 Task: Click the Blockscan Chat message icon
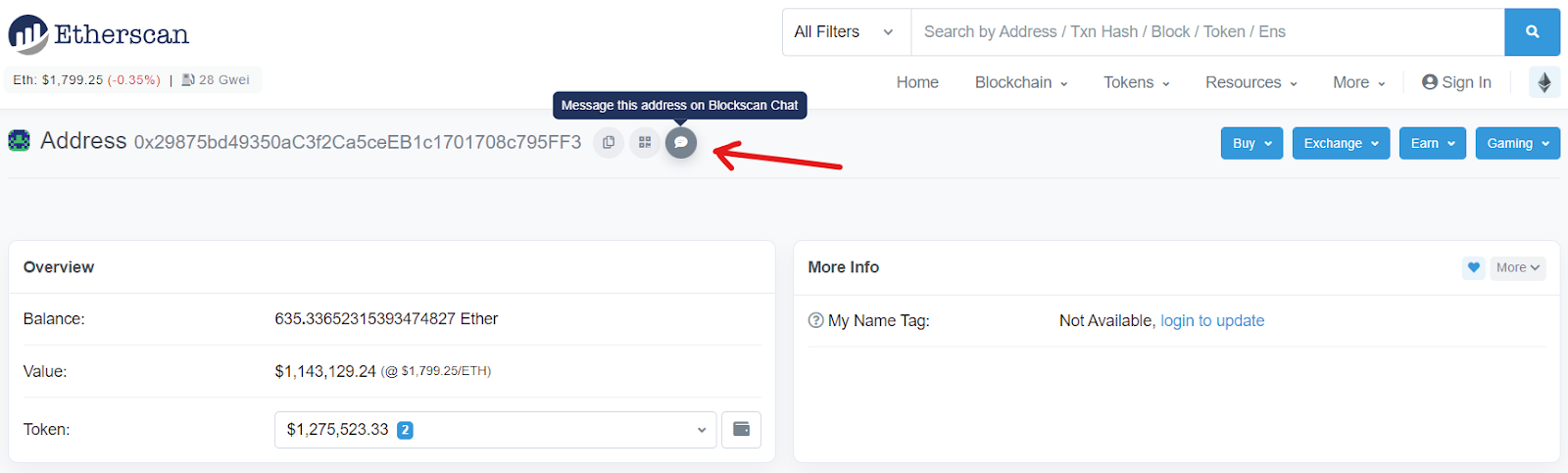[x=681, y=143]
